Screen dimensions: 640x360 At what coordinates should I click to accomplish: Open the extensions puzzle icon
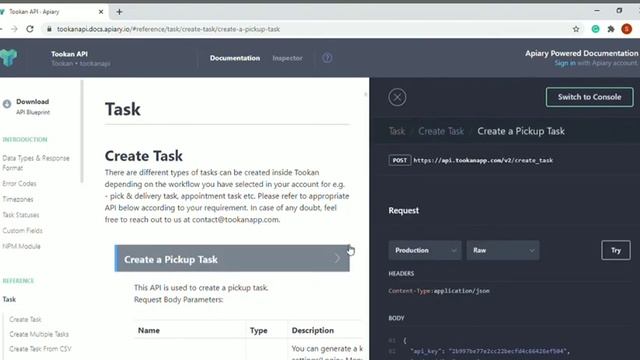611,29
